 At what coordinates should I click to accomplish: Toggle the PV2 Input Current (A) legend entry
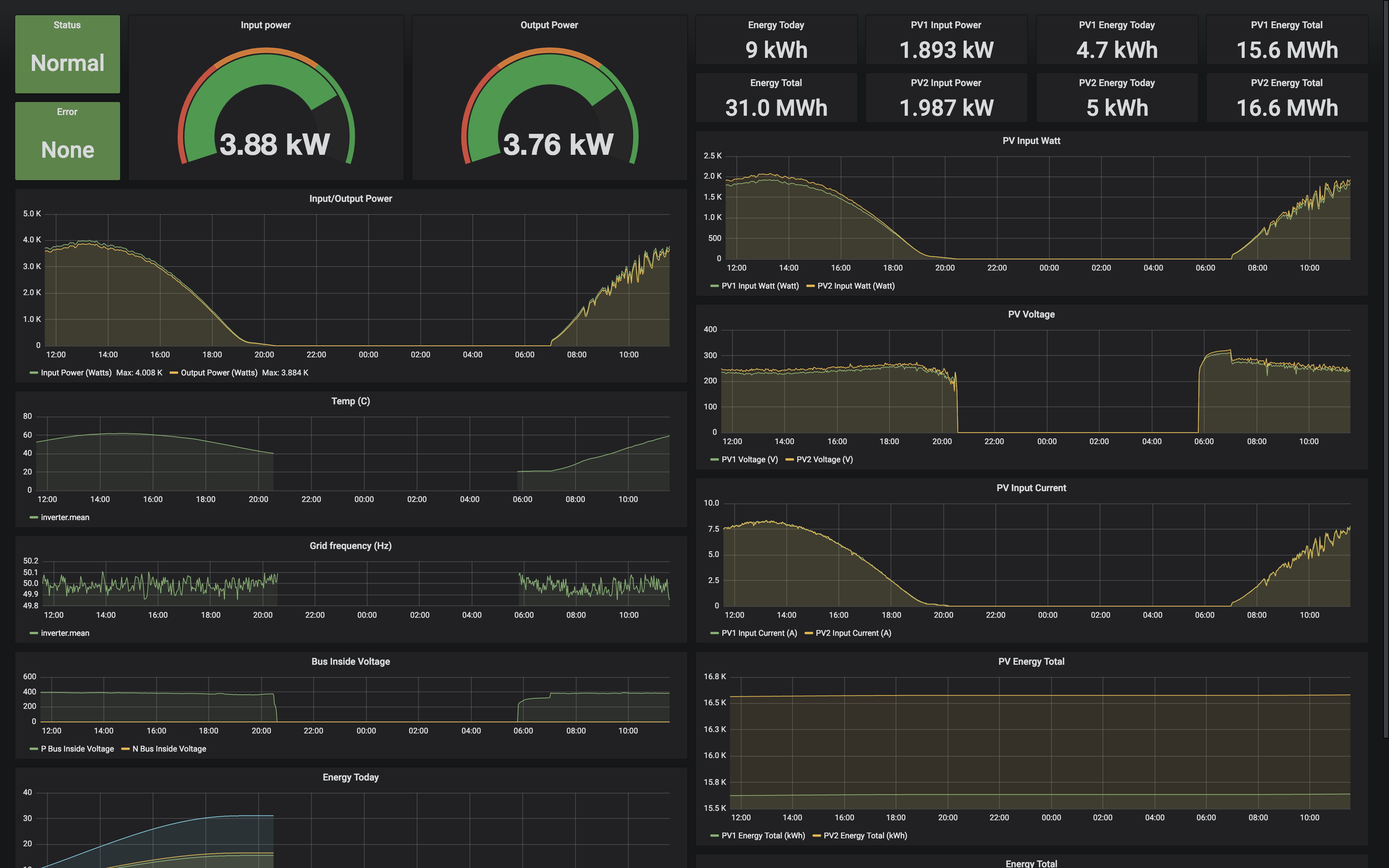pyautogui.click(x=853, y=633)
